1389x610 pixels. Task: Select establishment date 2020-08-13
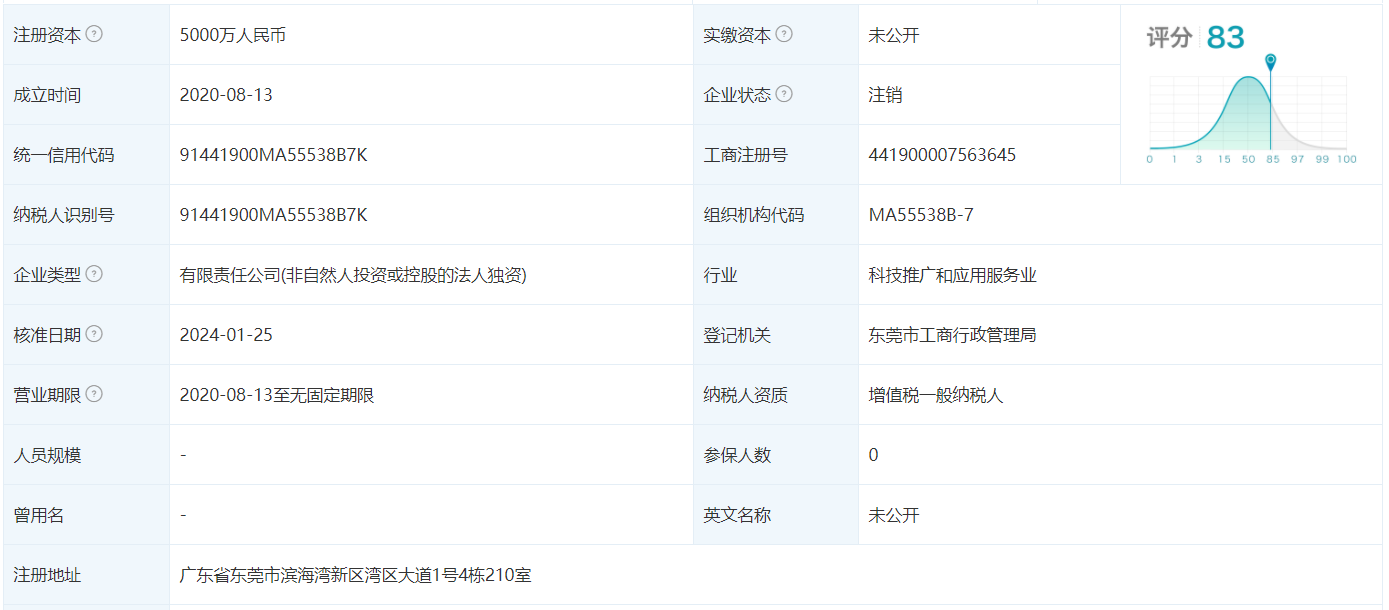pyautogui.click(x=226, y=95)
